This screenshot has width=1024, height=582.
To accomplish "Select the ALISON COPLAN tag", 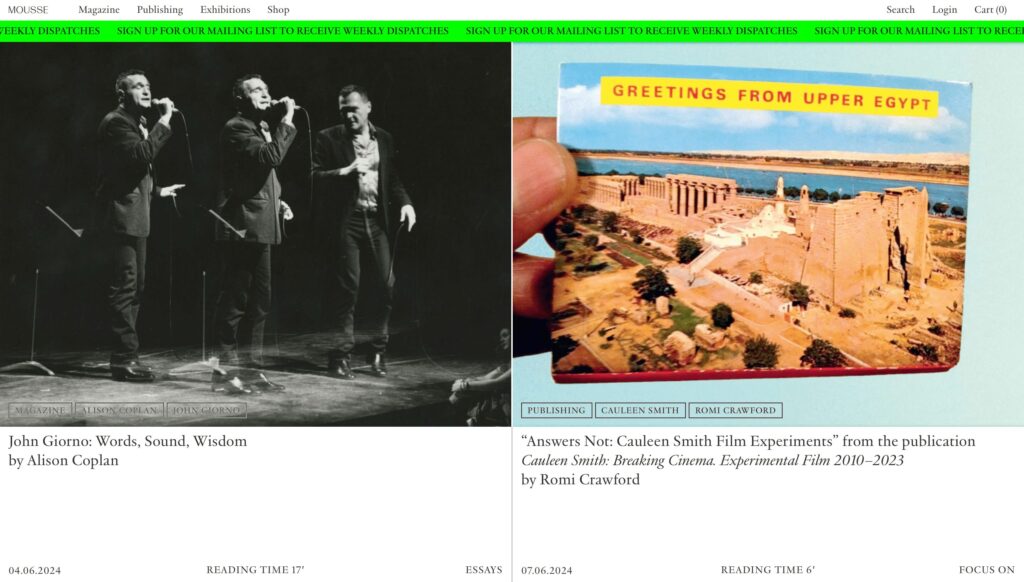I will click(x=119, y=410).
